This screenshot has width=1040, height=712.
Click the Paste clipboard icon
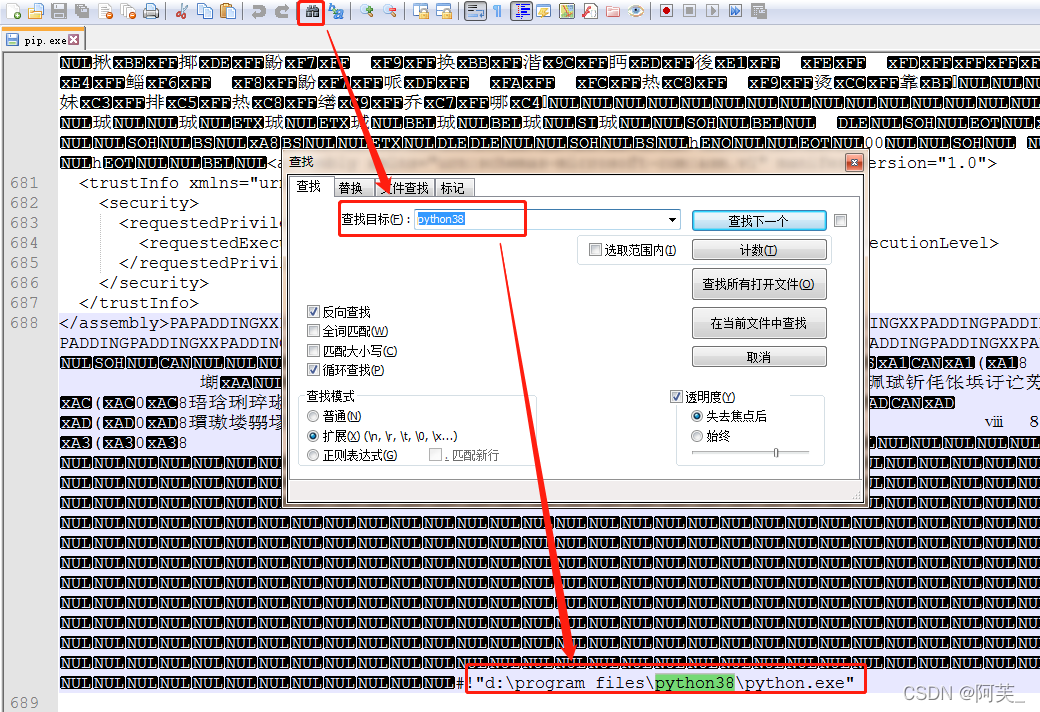[228, 11]
